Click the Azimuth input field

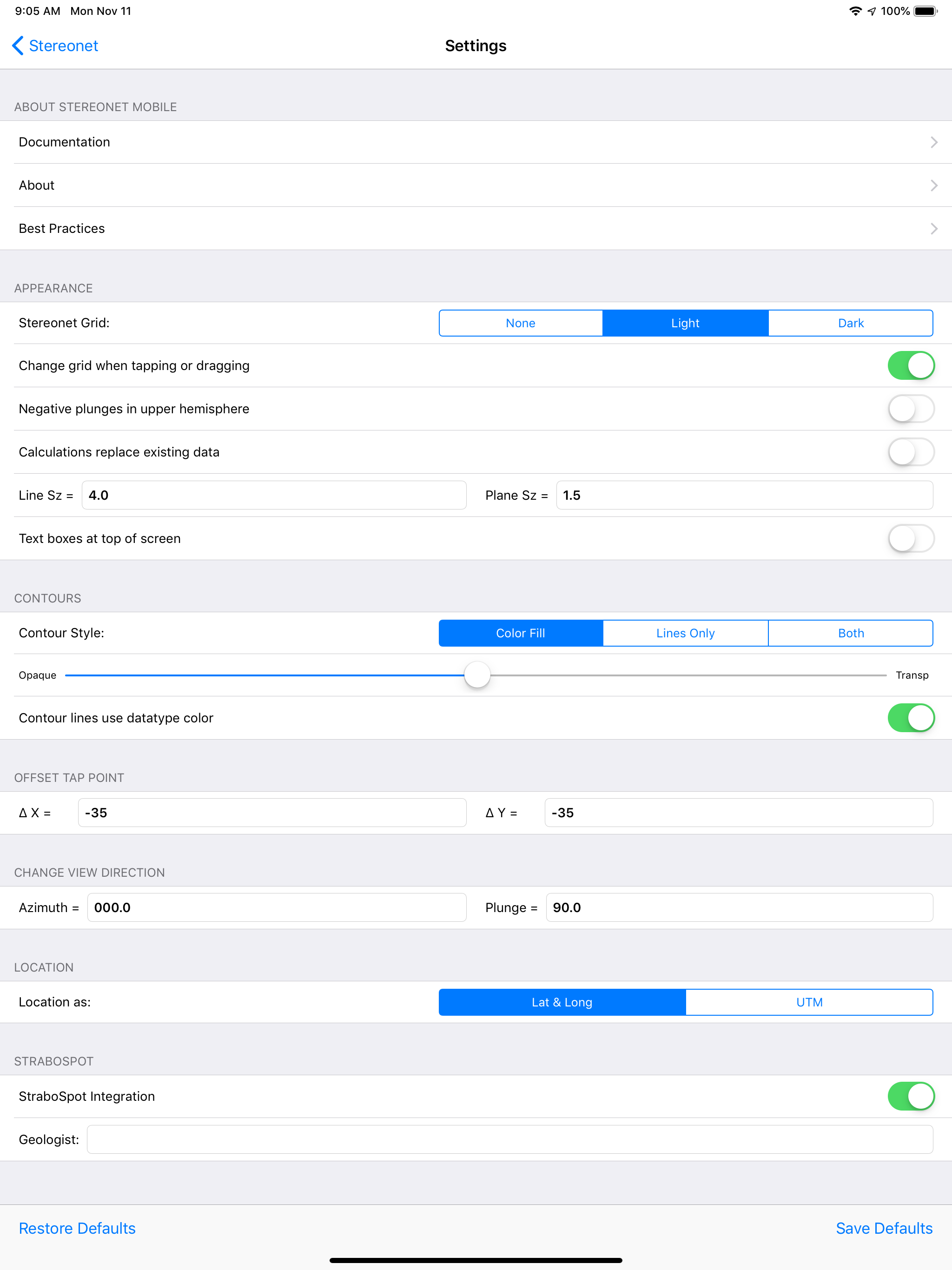(x=277, y=907)
